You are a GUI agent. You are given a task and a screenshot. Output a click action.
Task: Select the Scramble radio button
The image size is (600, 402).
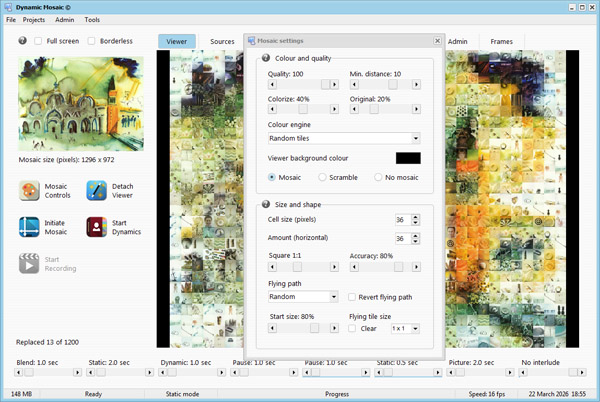(322, 177)
